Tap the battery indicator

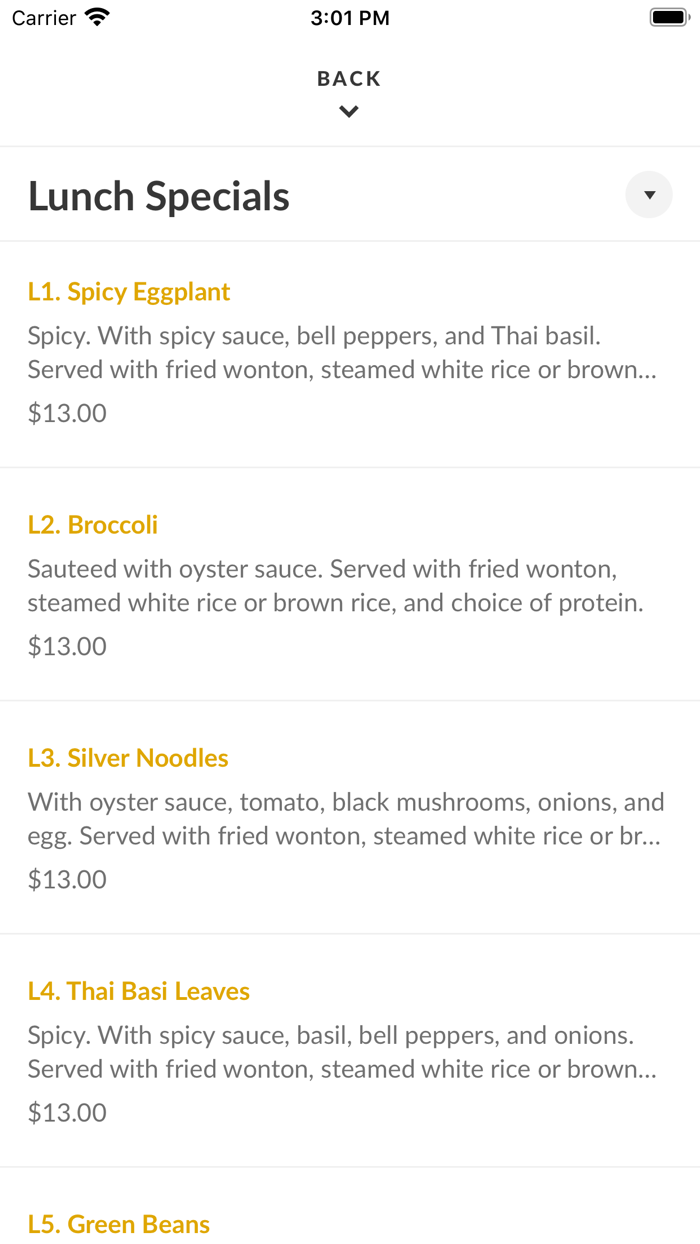[x=666, y=16]
